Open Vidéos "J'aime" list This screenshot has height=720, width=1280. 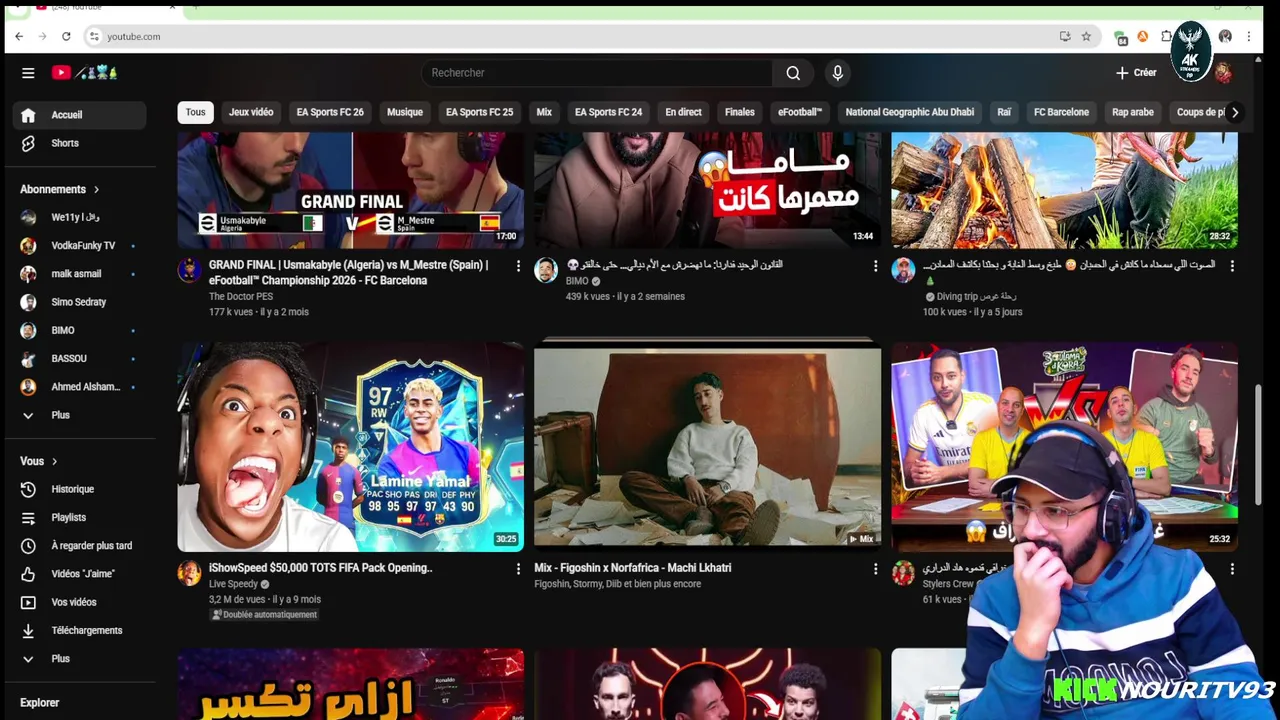coord(80,574)
